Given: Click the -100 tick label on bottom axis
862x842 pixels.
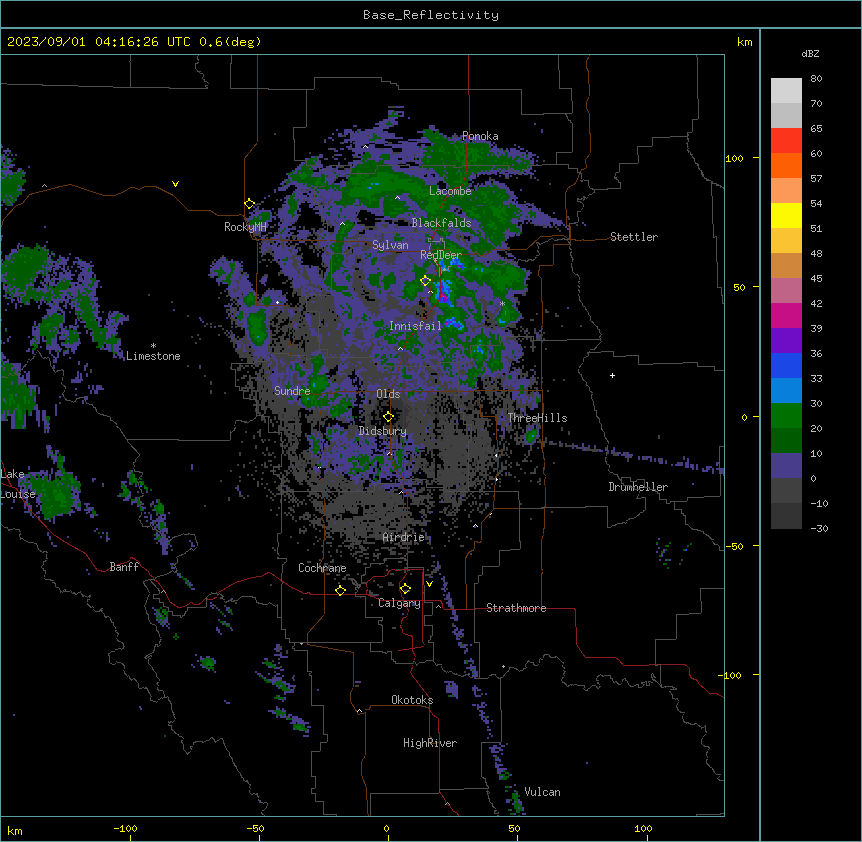Looking at the screenshot, I should pyautogui.click(x=125, y=828).
